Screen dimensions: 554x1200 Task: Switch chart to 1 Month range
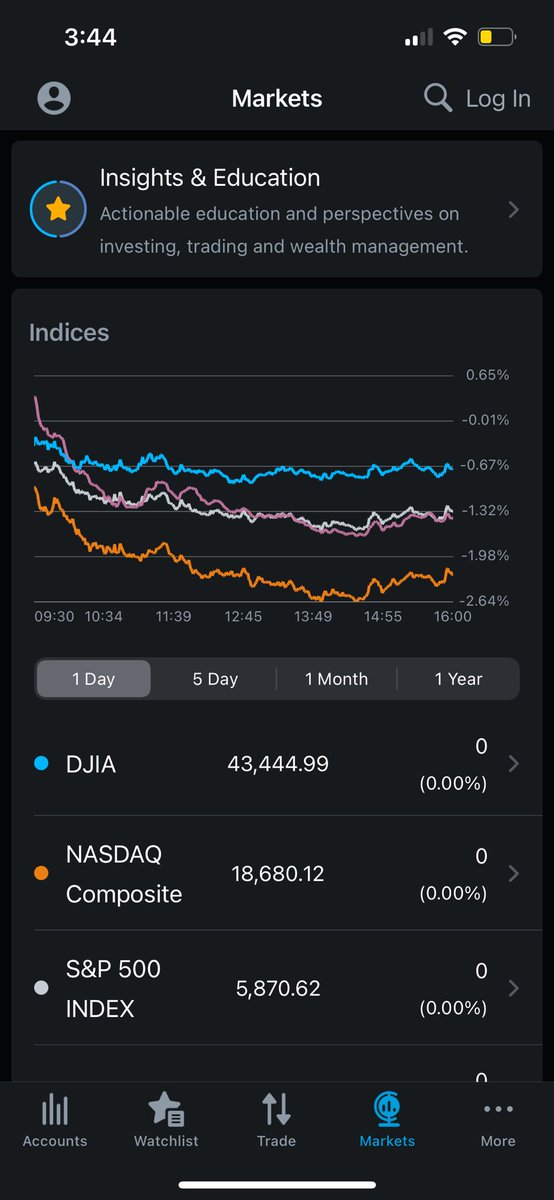pyautogui.click(x=336, y=679)
